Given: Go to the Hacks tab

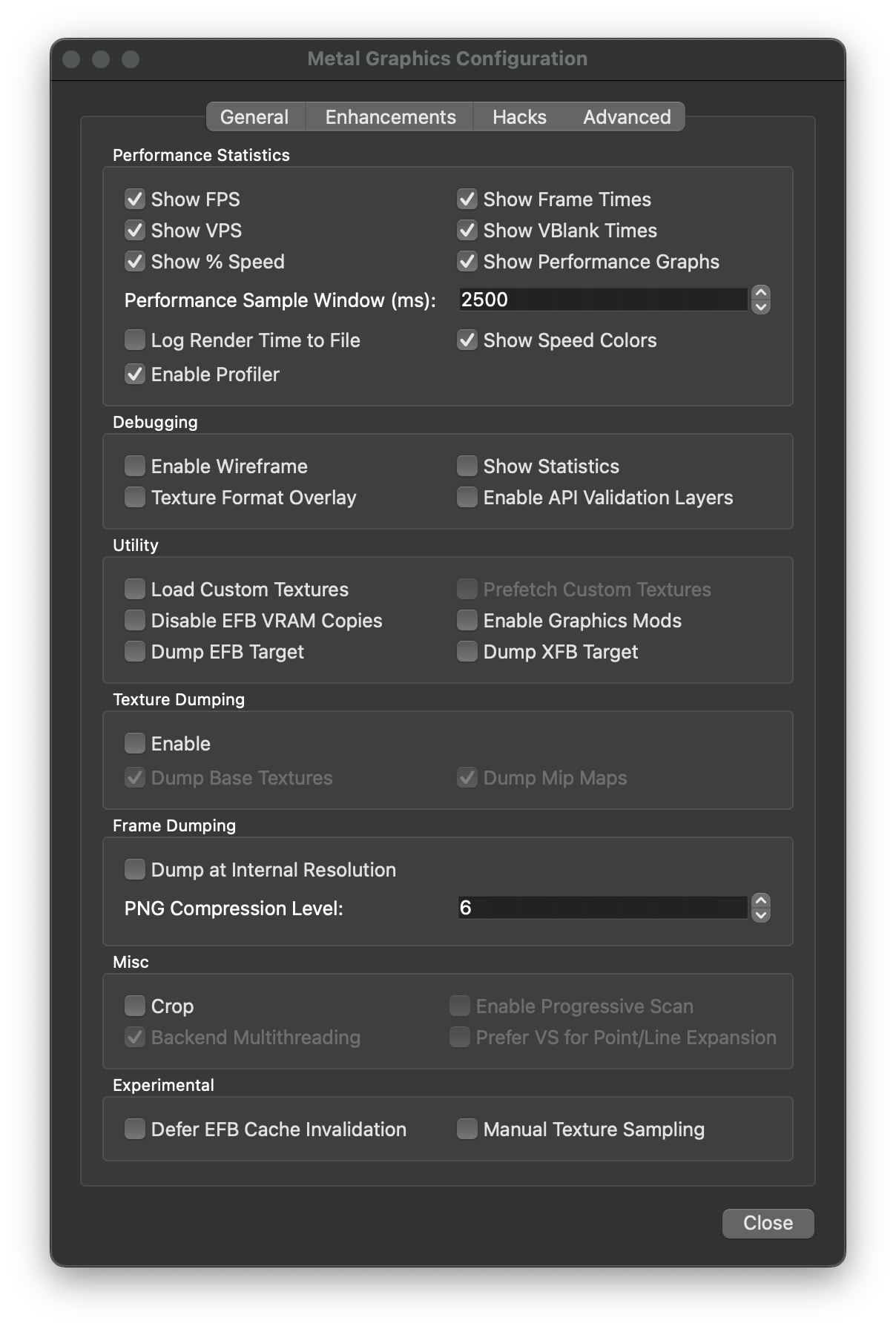Looking at the screenshot, I should click(x=519, y=117).
